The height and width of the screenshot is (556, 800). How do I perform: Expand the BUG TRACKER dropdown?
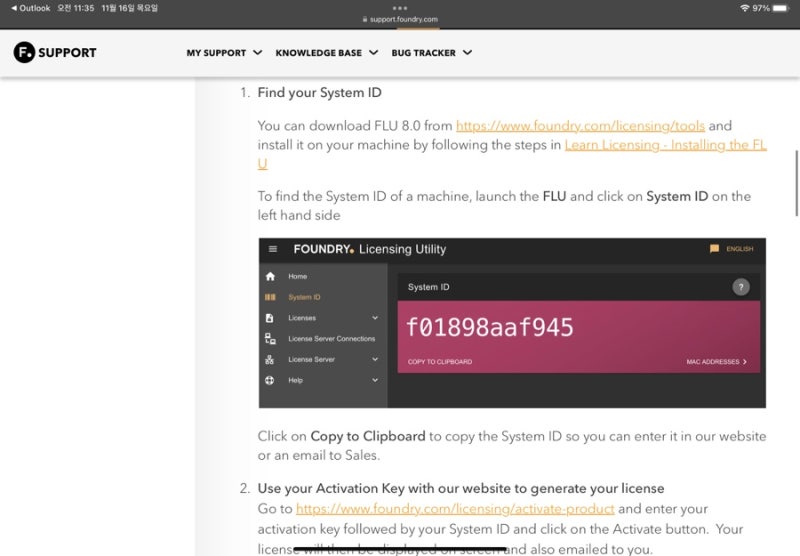click(432, 53)
